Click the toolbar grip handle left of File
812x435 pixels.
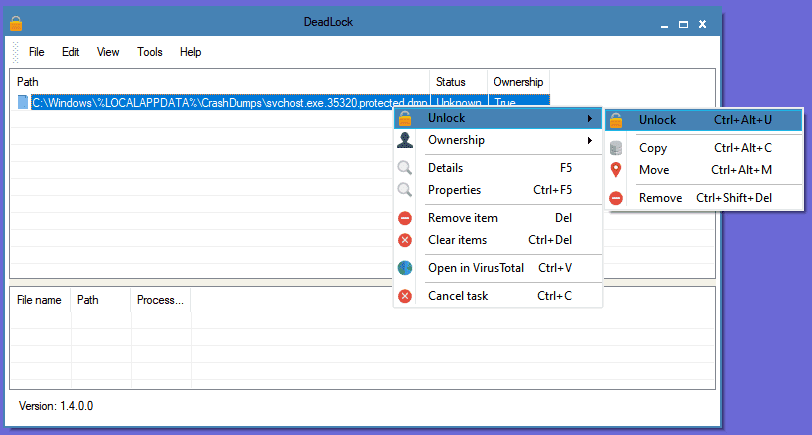[x=16, y=52]
